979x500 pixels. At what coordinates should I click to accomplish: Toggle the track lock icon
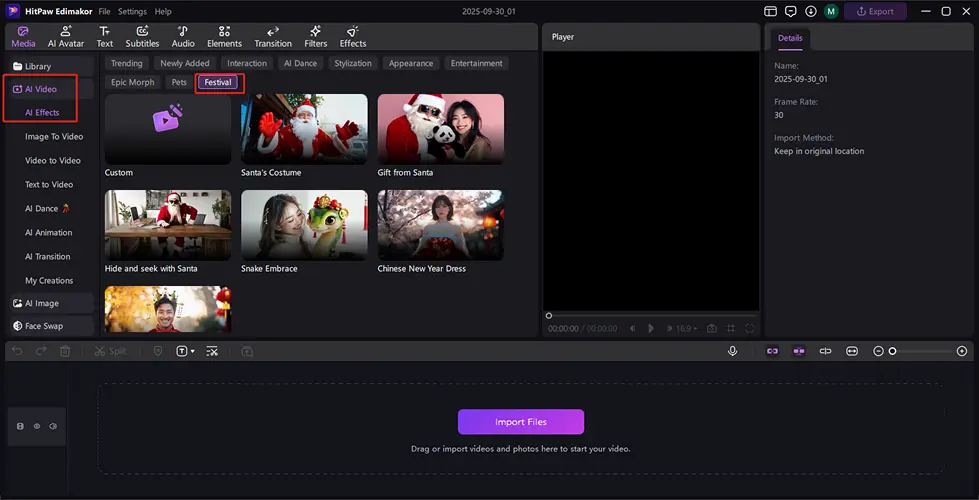tap(20, 426)
